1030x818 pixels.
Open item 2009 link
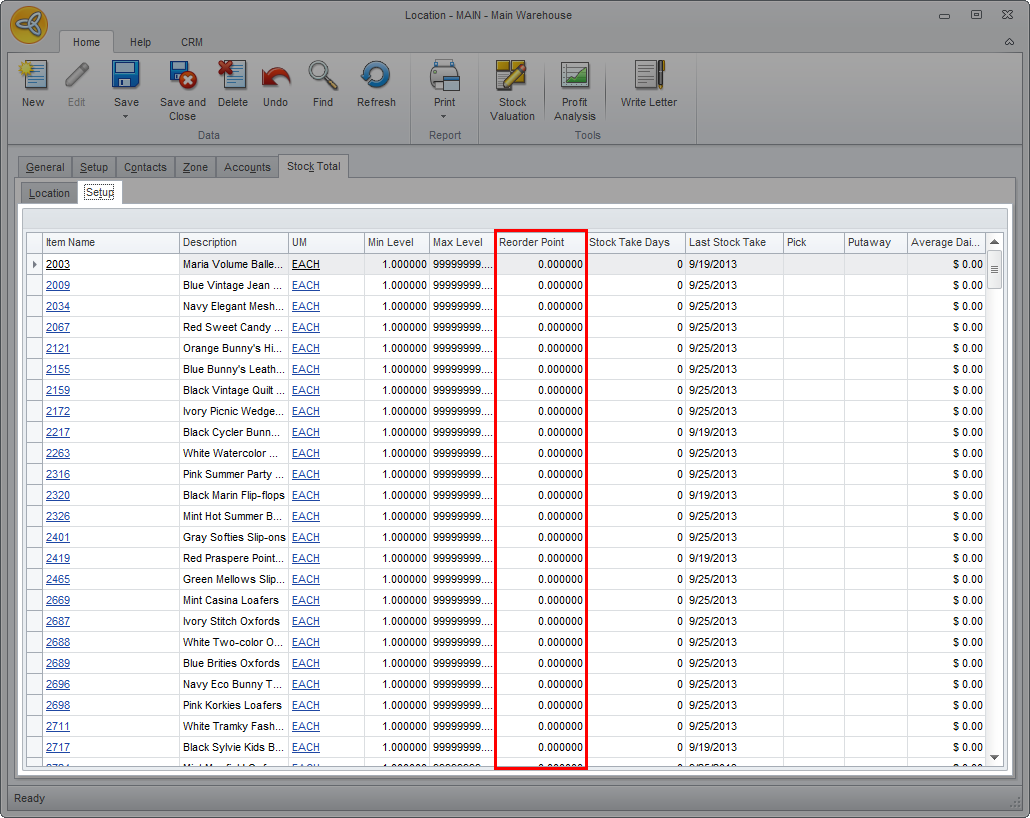point(58,285)
